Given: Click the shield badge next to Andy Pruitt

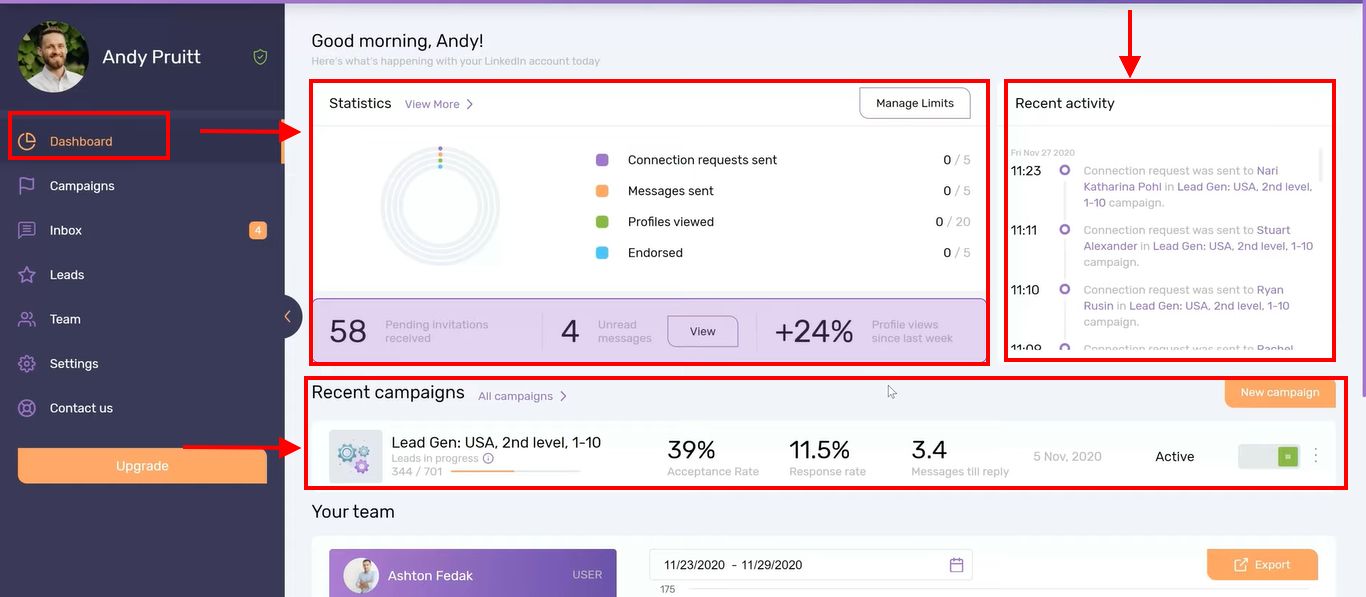Looking at the screenshot, I should coord(259,57).
